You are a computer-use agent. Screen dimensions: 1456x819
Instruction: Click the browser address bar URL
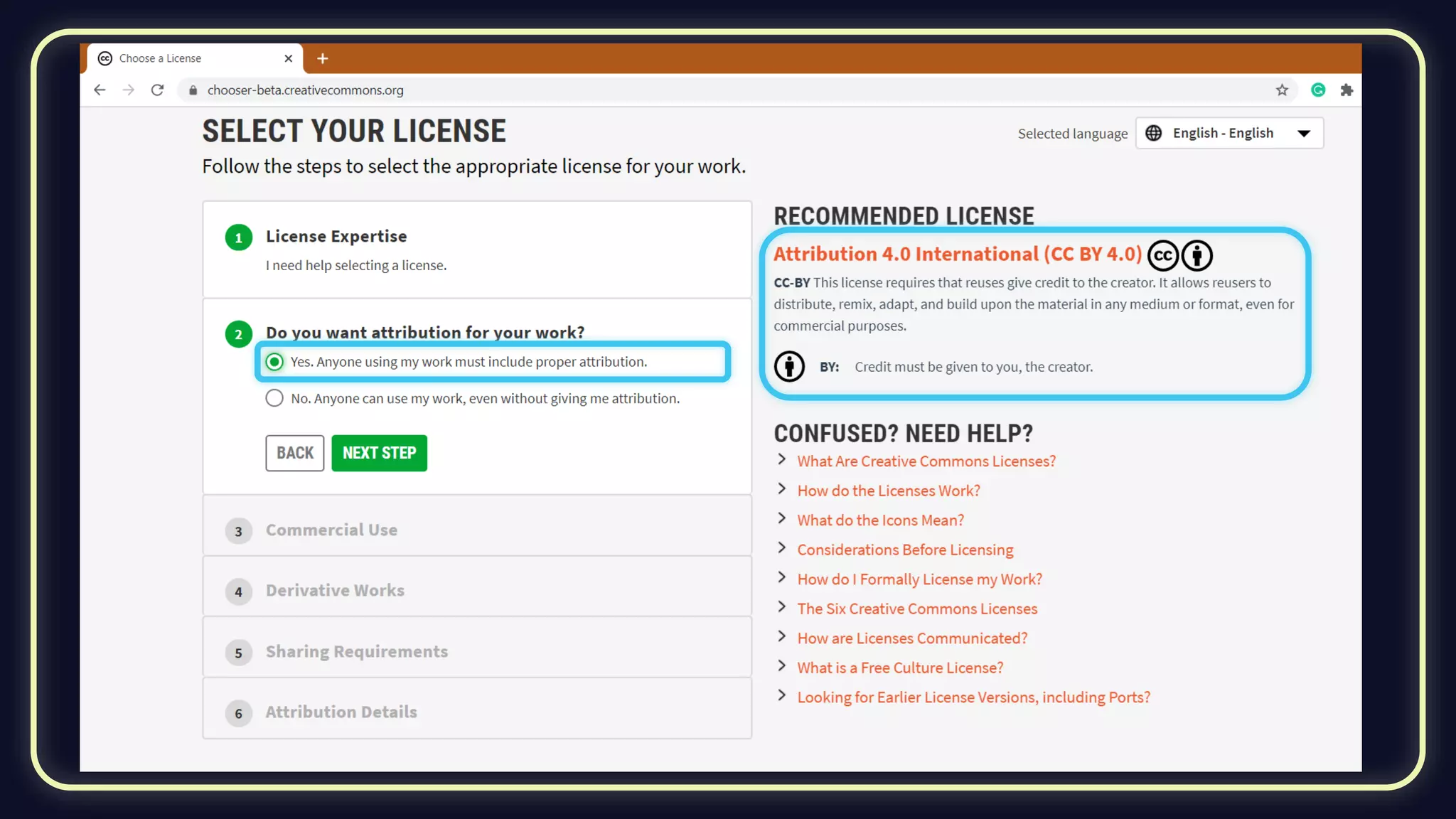(306, 90)
